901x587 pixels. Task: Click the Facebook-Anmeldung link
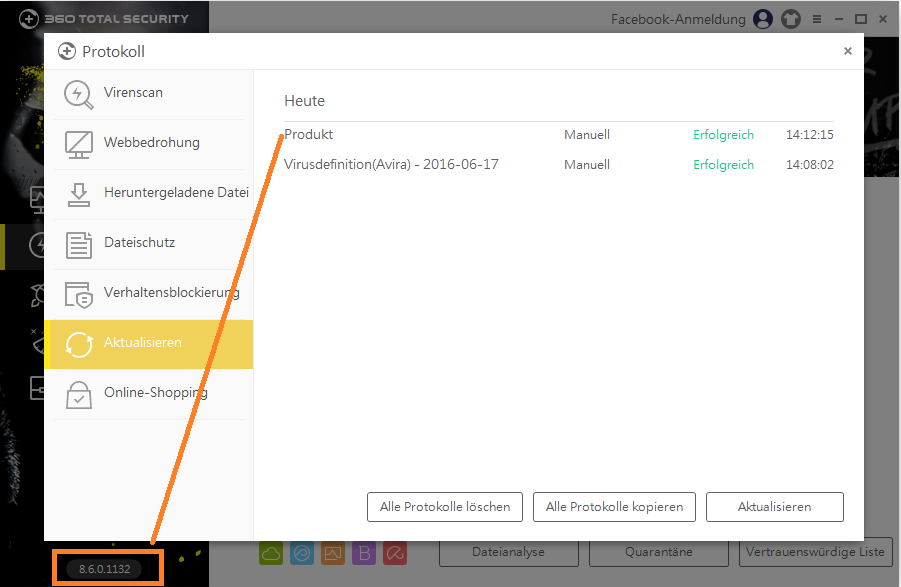678,20
